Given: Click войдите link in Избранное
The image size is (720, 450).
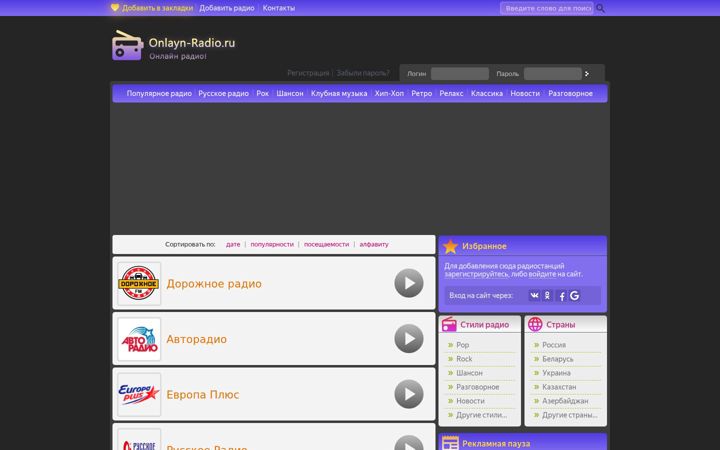Looking at the screenshot, I should pos(542,274).
